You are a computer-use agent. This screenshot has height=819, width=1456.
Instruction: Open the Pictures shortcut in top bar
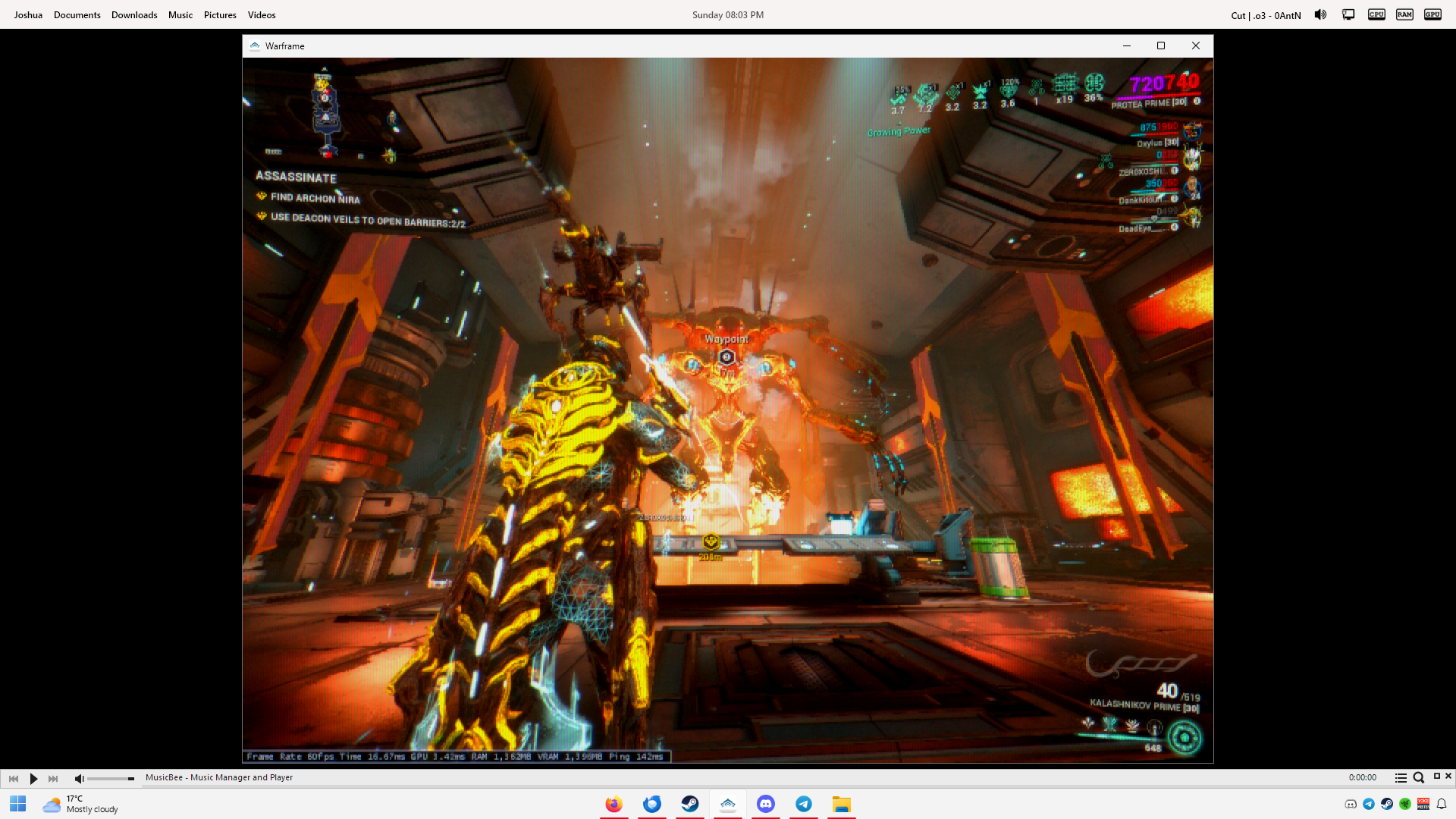pos(220,15)
